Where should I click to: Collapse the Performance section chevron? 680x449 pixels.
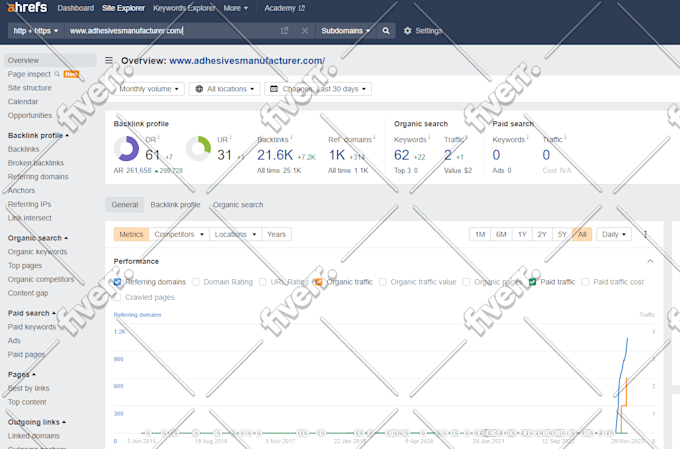[650, 261]
